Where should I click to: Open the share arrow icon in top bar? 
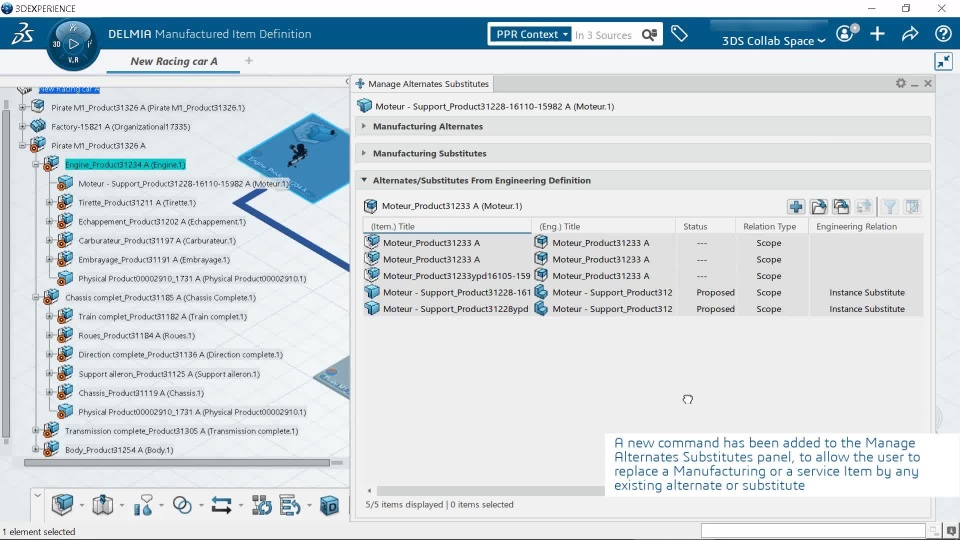click(x=910, y=34)
